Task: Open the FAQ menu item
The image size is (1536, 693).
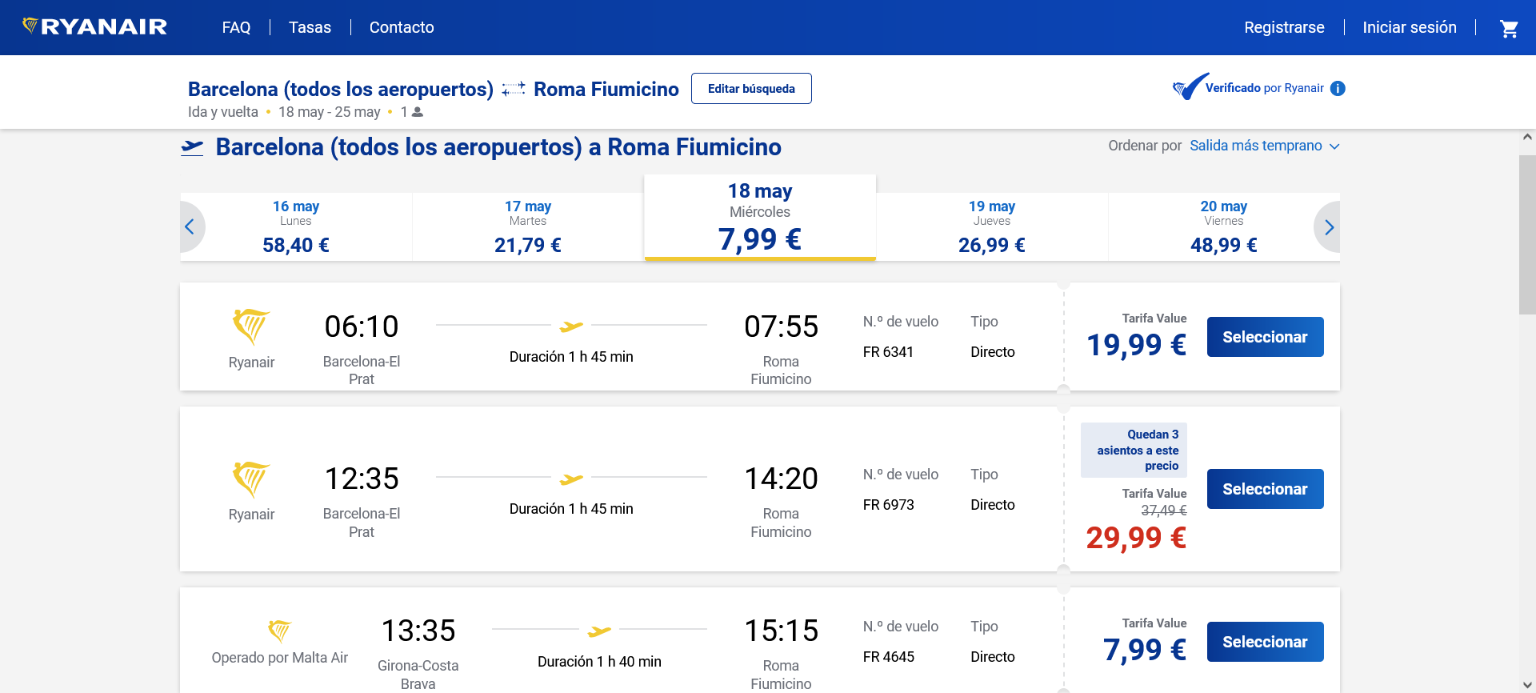Action: coord(236,28)
